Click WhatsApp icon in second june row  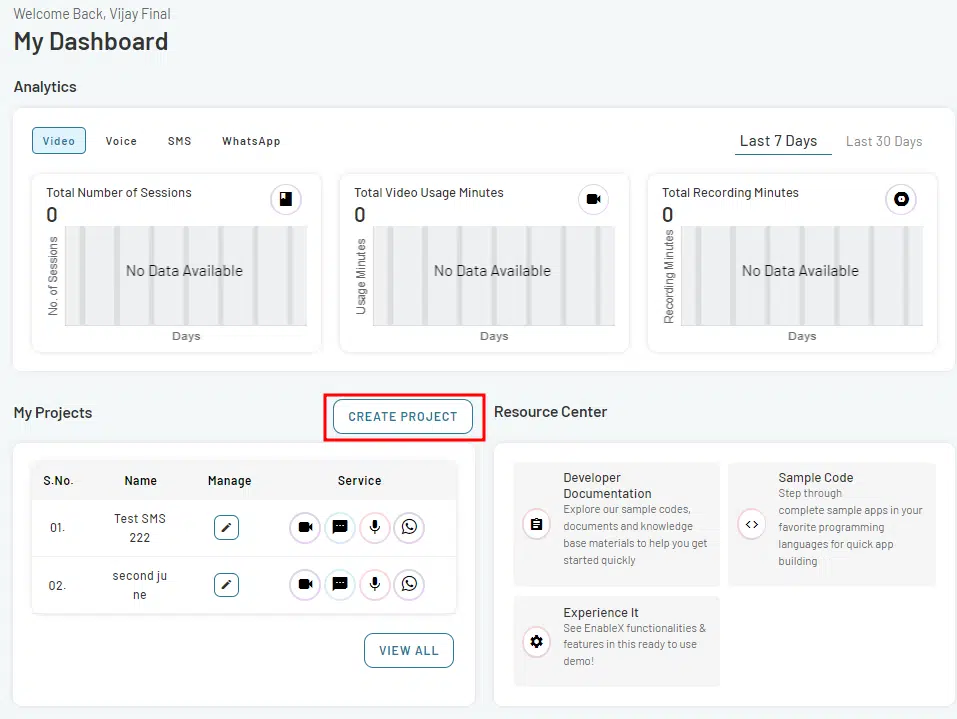pos(409,584)
